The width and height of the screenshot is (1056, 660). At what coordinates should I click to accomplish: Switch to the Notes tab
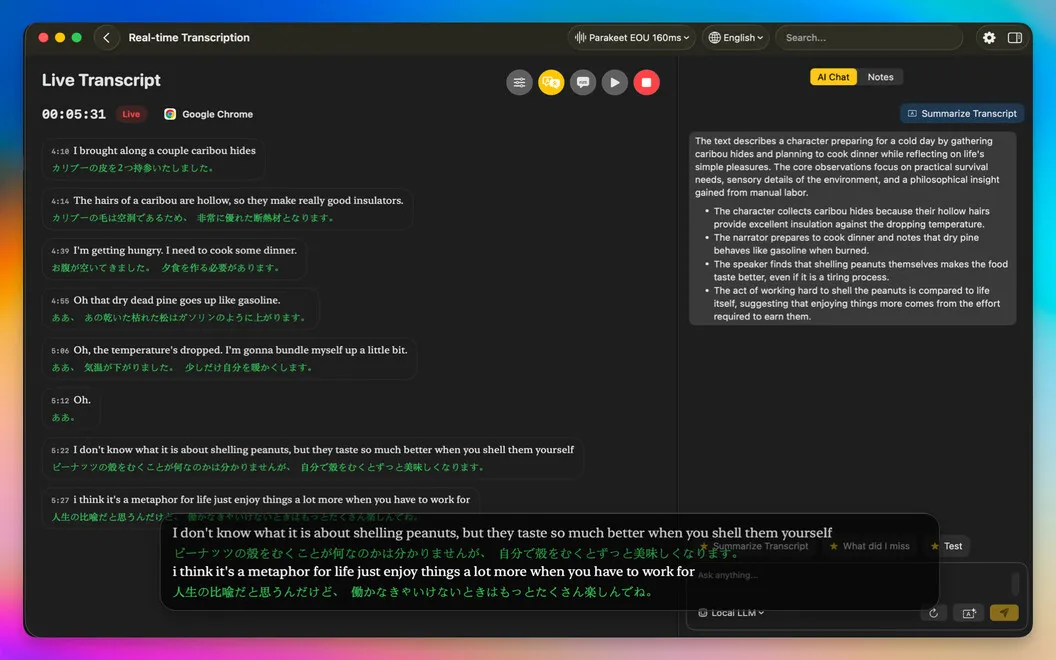click(x=880, y=77)
